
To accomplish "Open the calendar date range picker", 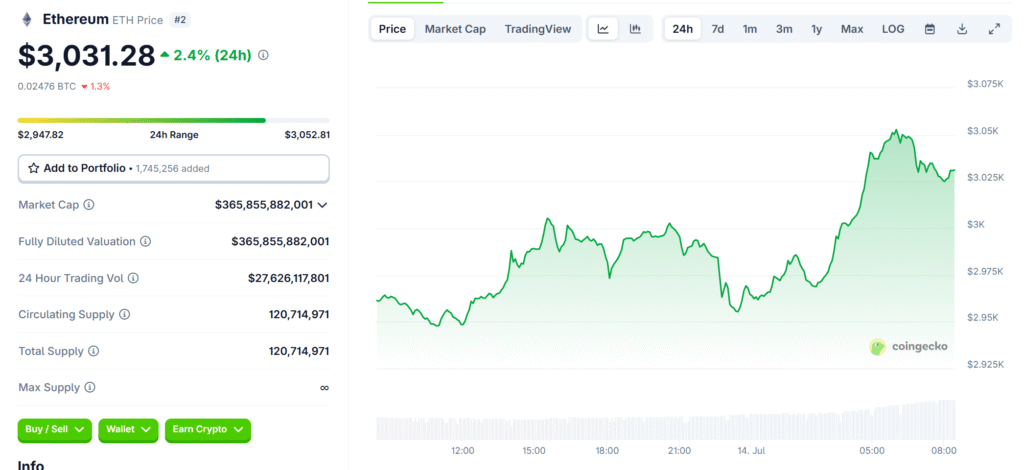I will tap(930, 29).
